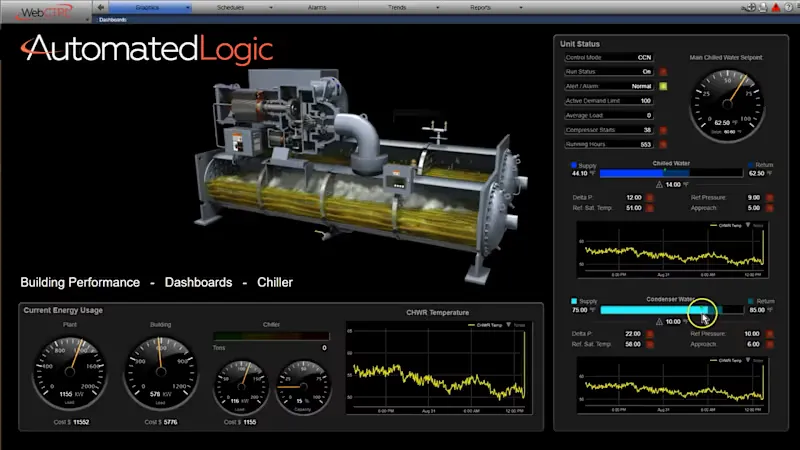800x450 pixels.
Task: Click the crosshair icon beside the printer
Action: pos(750,7)
